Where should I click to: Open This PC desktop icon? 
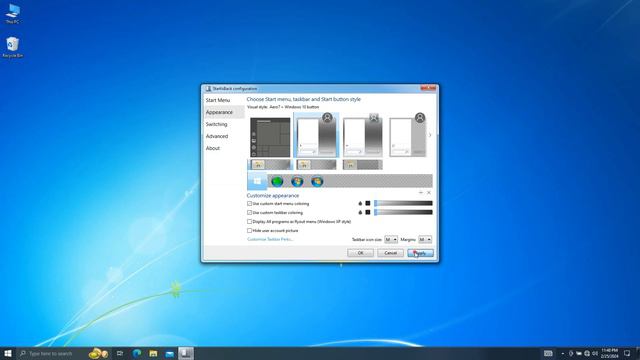click(12, 13)
